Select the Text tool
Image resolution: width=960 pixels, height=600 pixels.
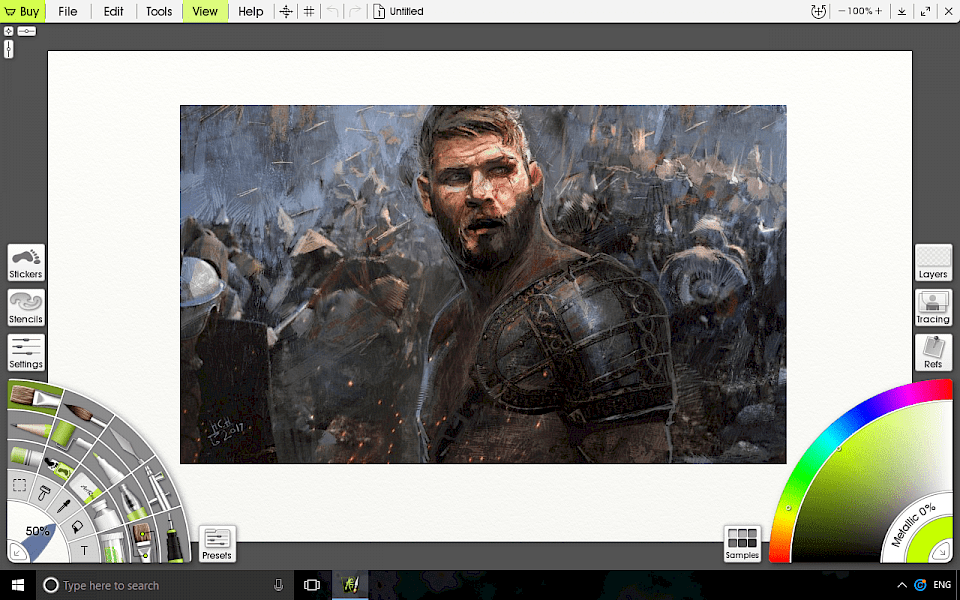click(x=84, y=550)
